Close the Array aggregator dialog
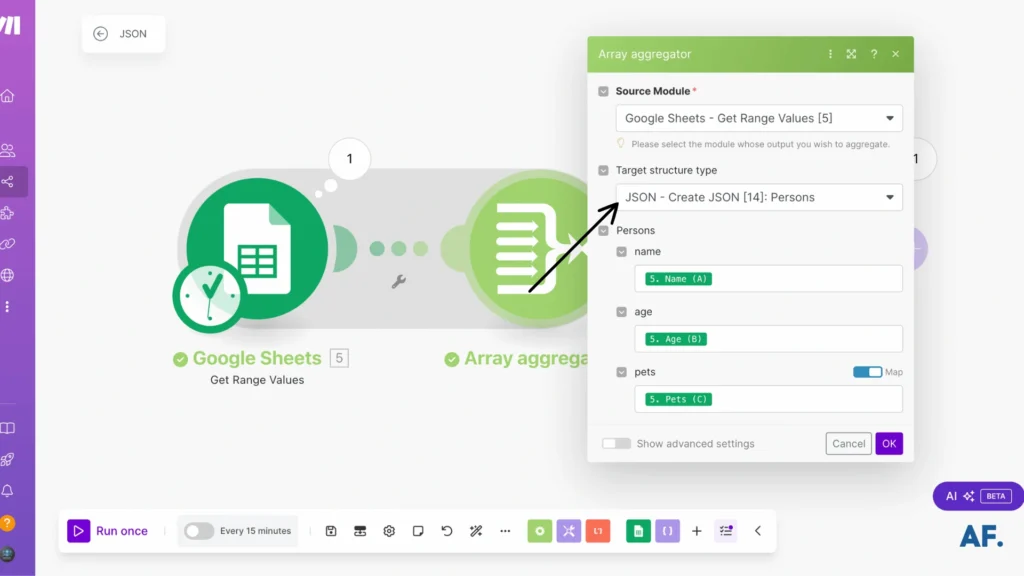 [x=895, y=54]
